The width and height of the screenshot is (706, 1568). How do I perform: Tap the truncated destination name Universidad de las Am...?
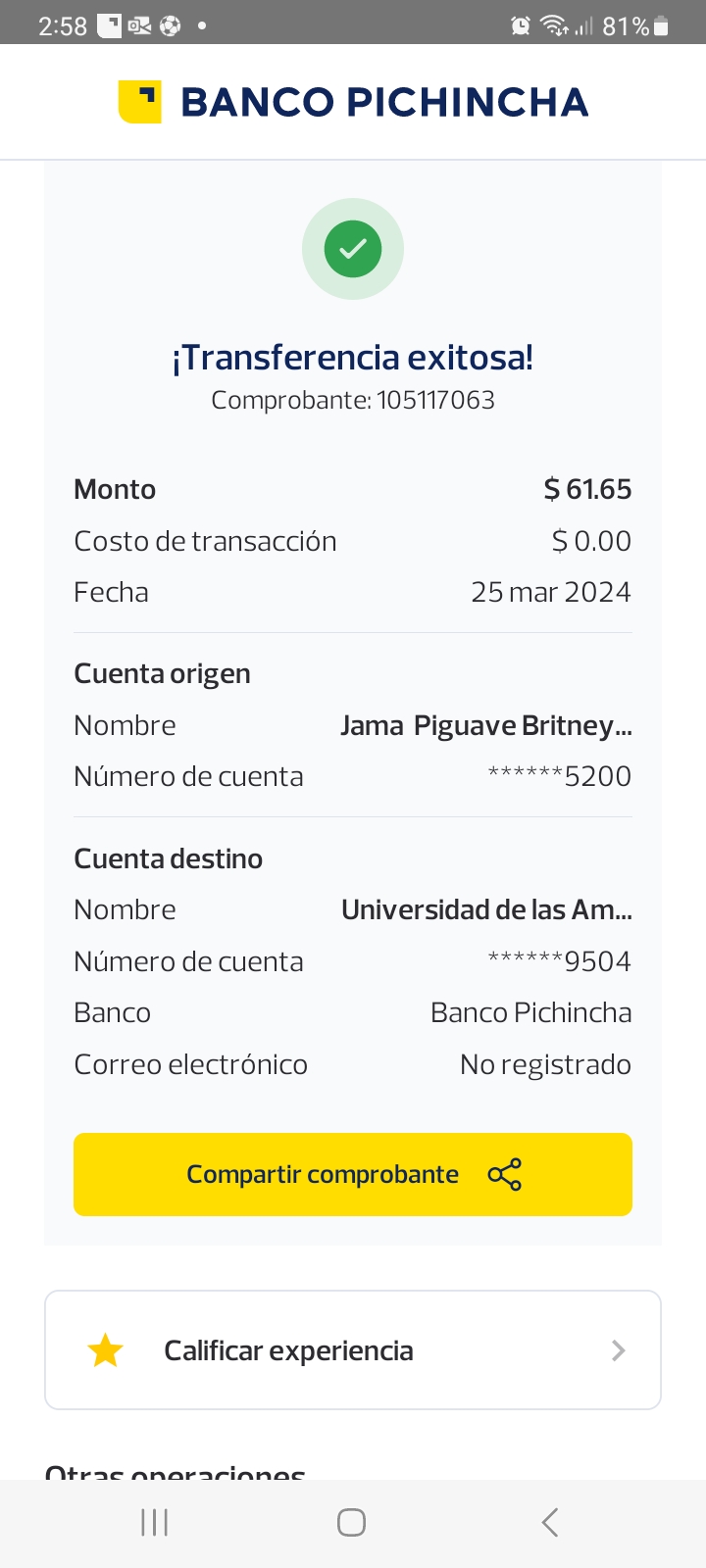click(x=486, y=909)
